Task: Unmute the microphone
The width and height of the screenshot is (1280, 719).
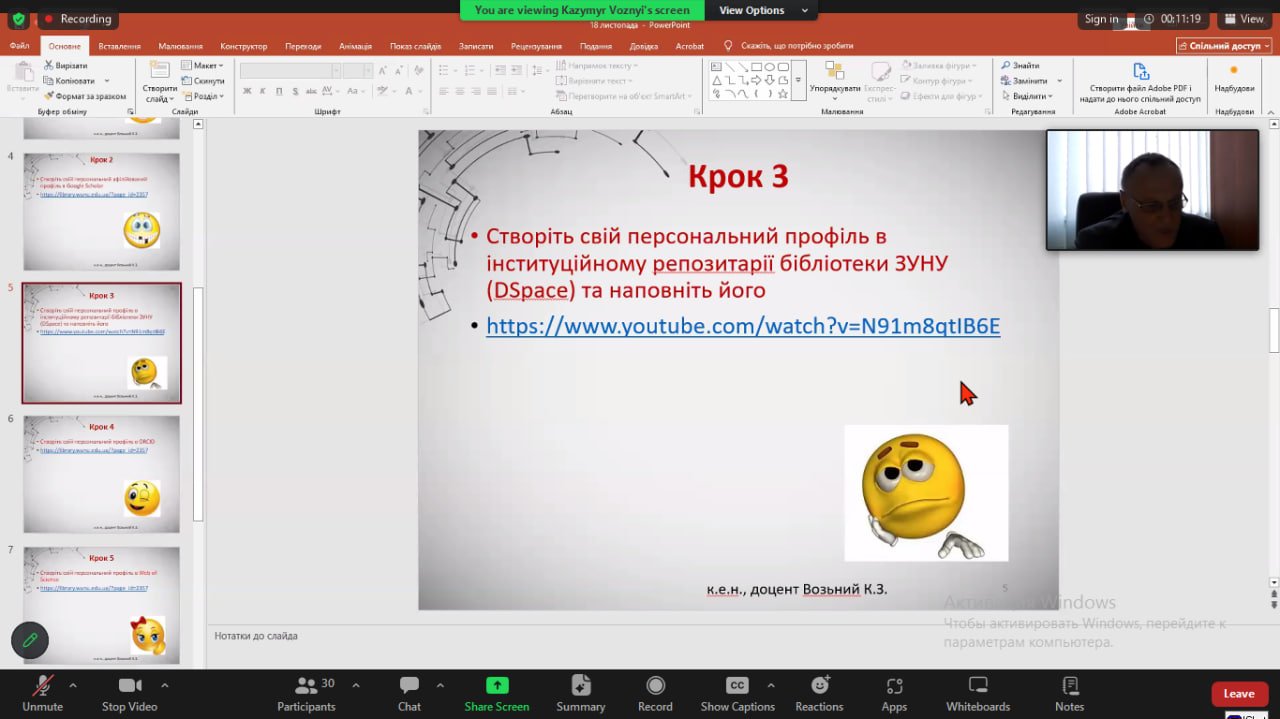Action: point(42,693)
